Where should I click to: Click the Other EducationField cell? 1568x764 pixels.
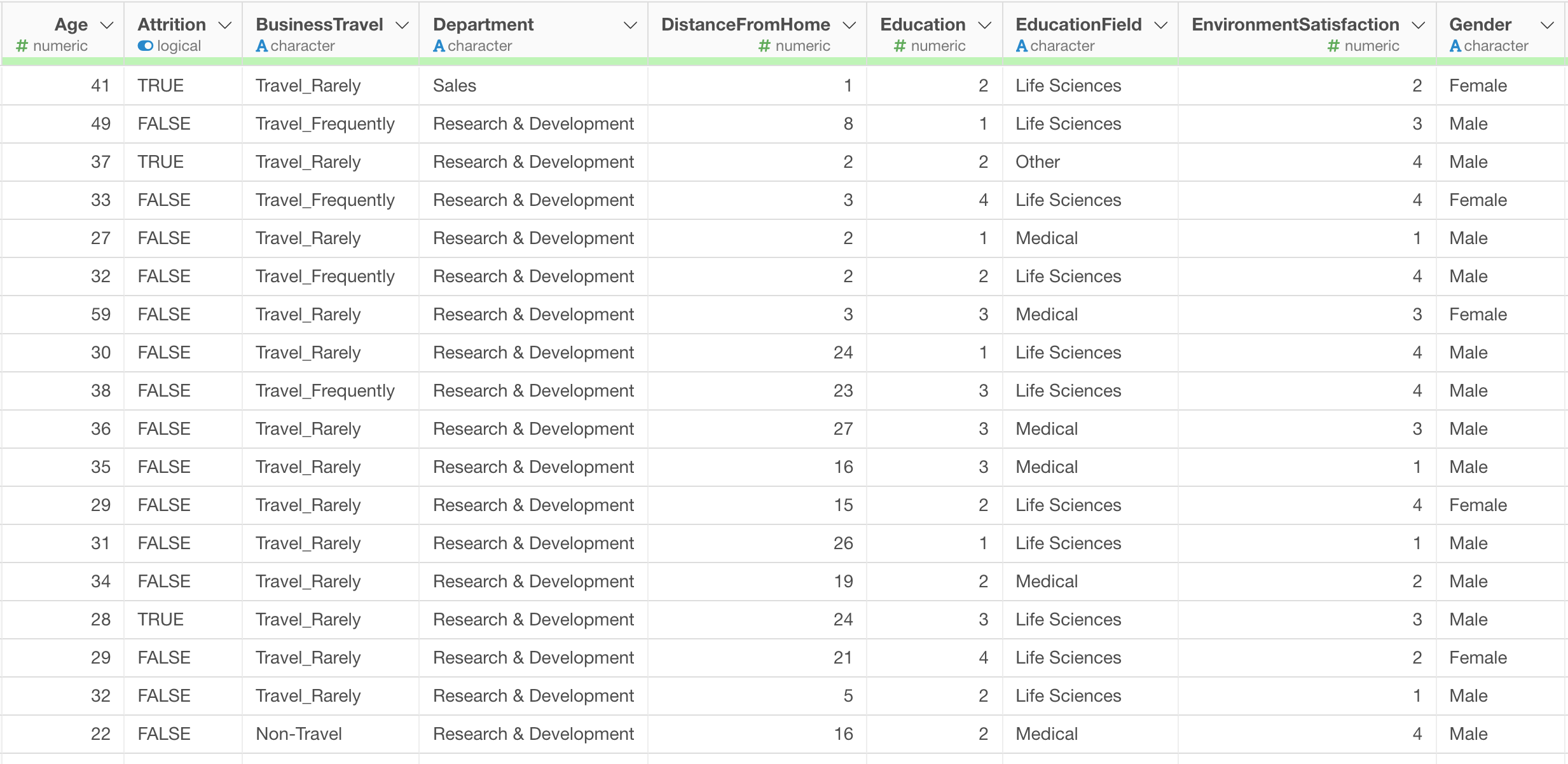(x=1090, y=162)
